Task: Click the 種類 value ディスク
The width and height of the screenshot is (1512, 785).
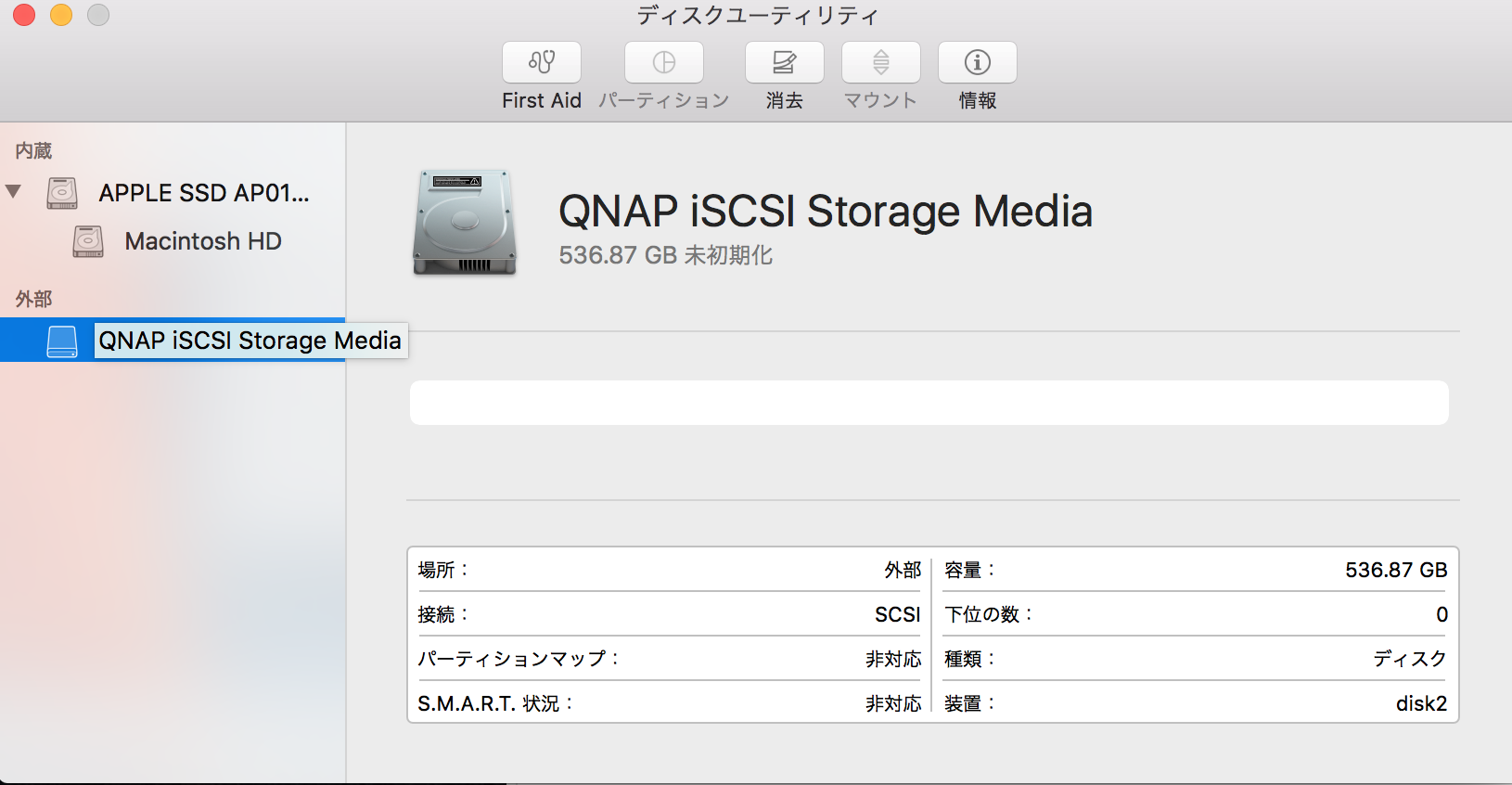Action: pyautogui.click(x=1410, y=659)
